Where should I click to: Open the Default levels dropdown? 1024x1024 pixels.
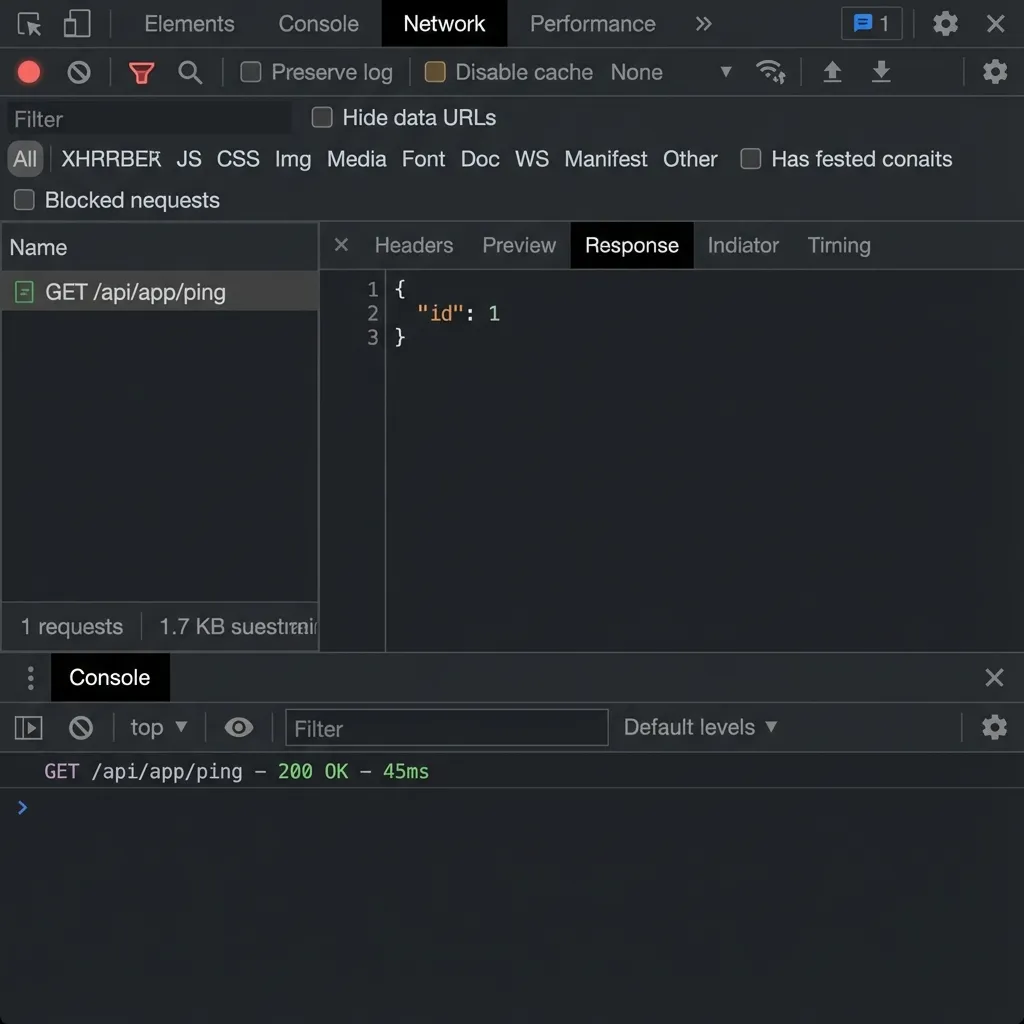701,727
